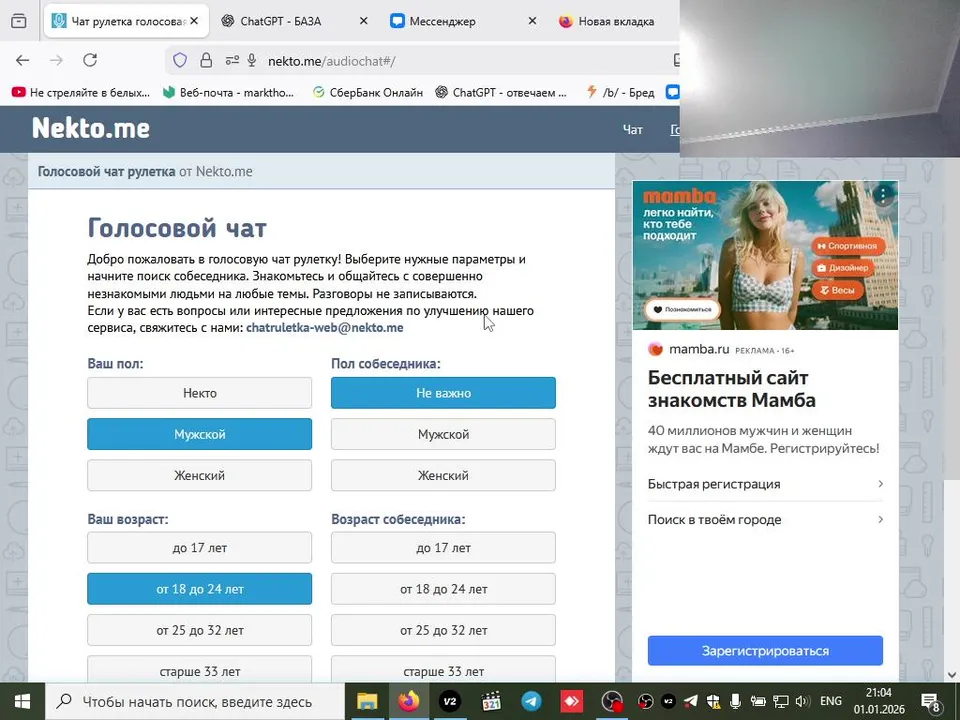Image resolution: width=960 pixels, height=720 pixels.
Task: Choose Мужской under Пол собеседника
Action: point(443,434)
